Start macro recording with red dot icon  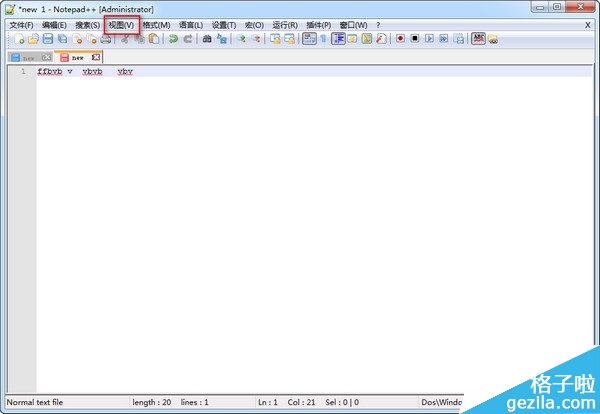click(399, 39)
